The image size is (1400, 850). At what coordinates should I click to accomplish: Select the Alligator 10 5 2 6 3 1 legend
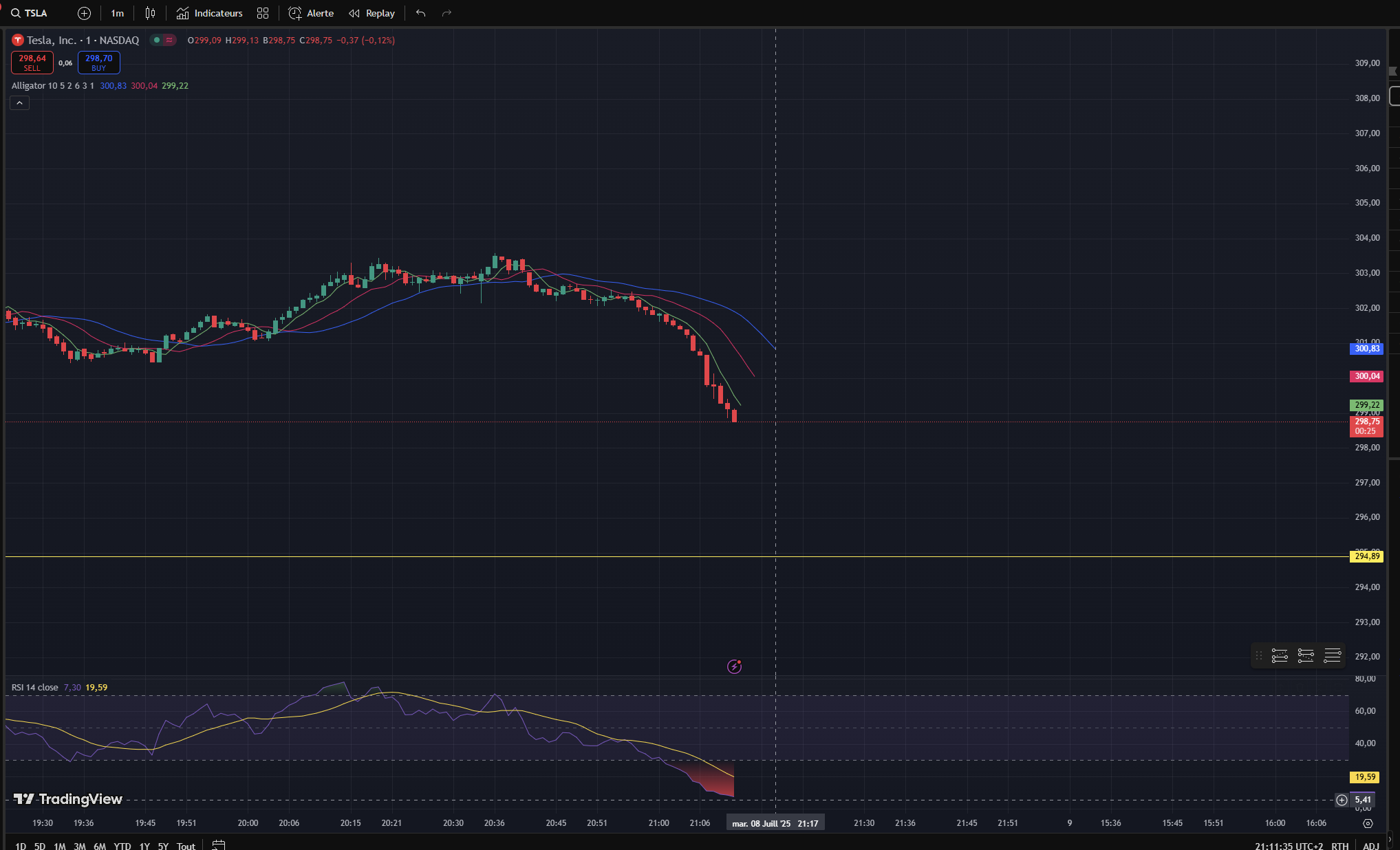point(53,86)
